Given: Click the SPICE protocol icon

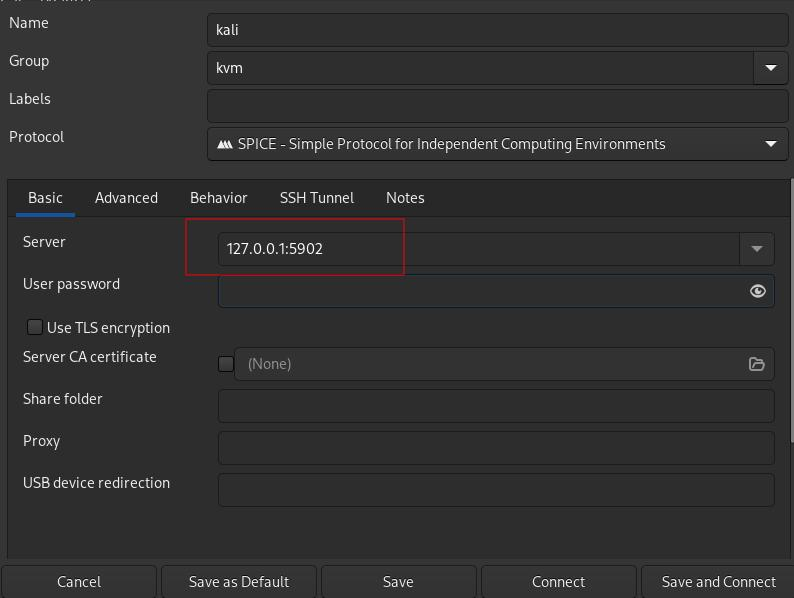Looking at the screenshot, I should pyautogui.click(x=225, y=144).
